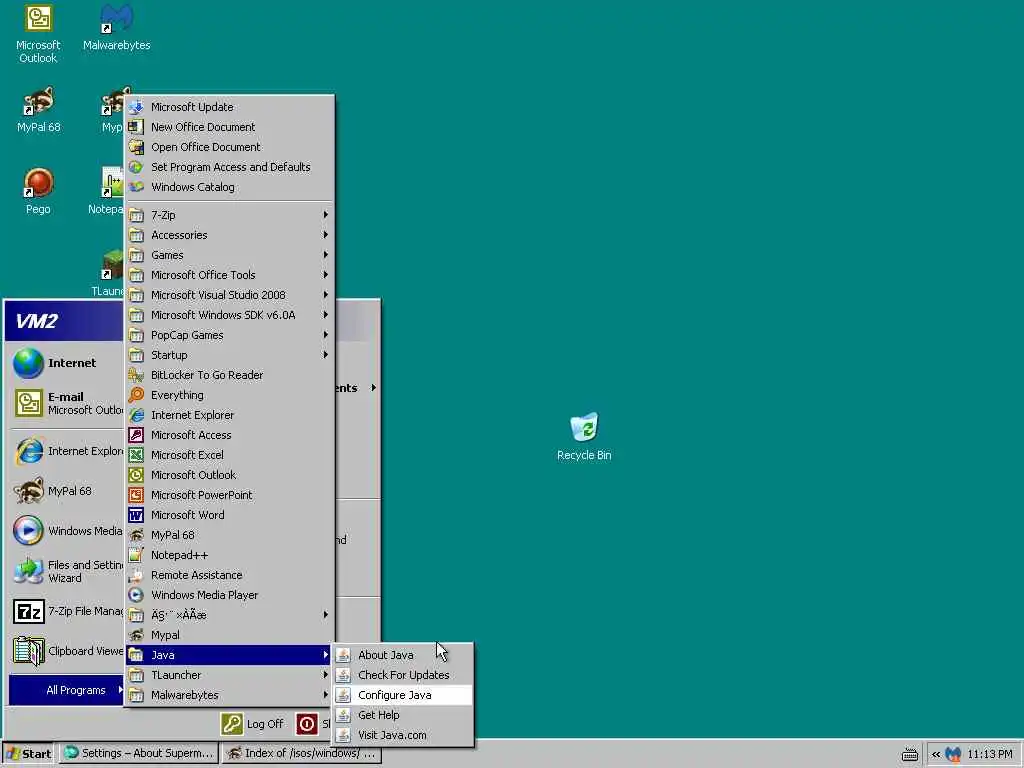The image size is (1024, 768).
Task: Switch to Settings – About Superm... taskbar window
Action: click(139, 754)
